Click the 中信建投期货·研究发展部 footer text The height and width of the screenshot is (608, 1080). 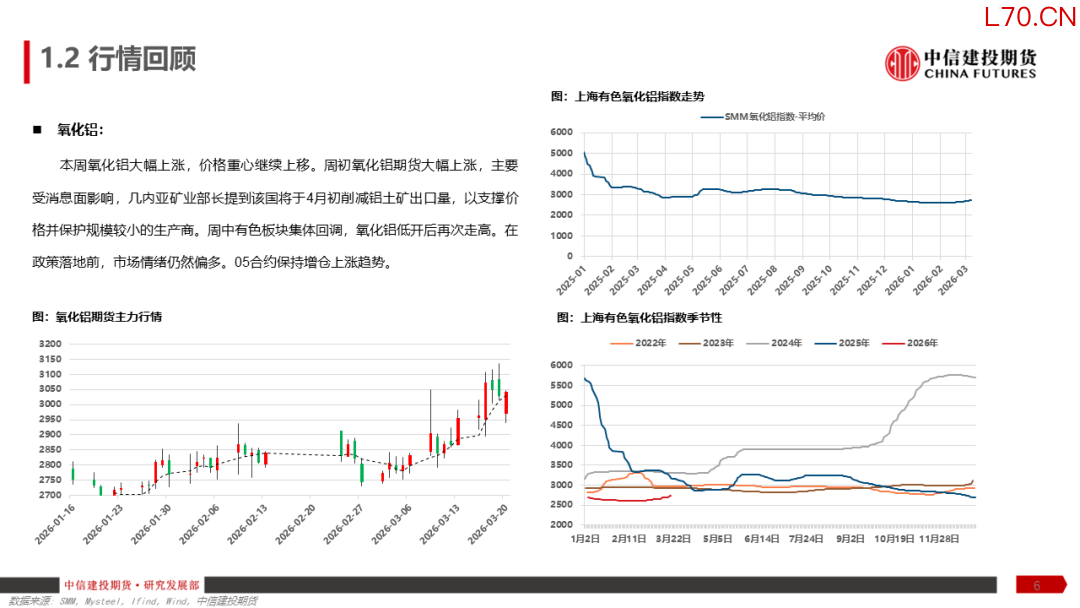[x=131, y=585]
